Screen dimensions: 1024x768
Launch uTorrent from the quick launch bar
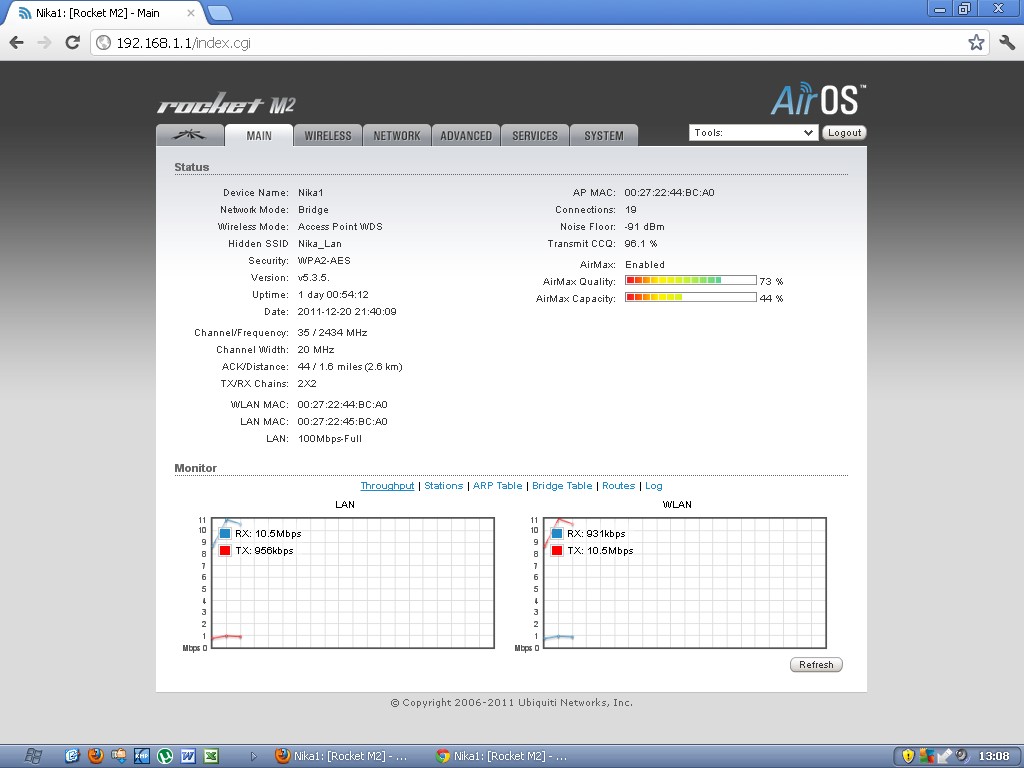click(x=165, y=756)
